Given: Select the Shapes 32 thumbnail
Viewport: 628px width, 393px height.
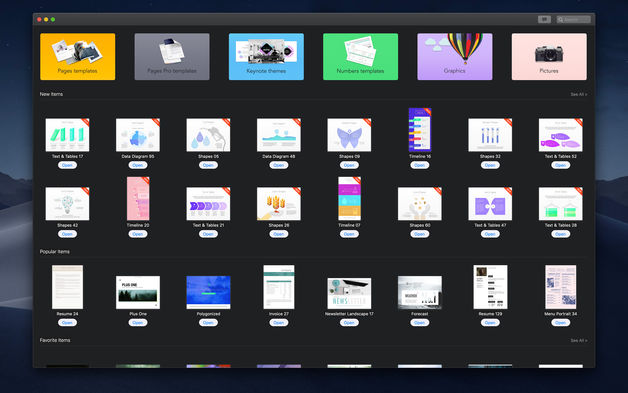Looking at the screenshot, I should pyautogui.click(x=490, y=135).
